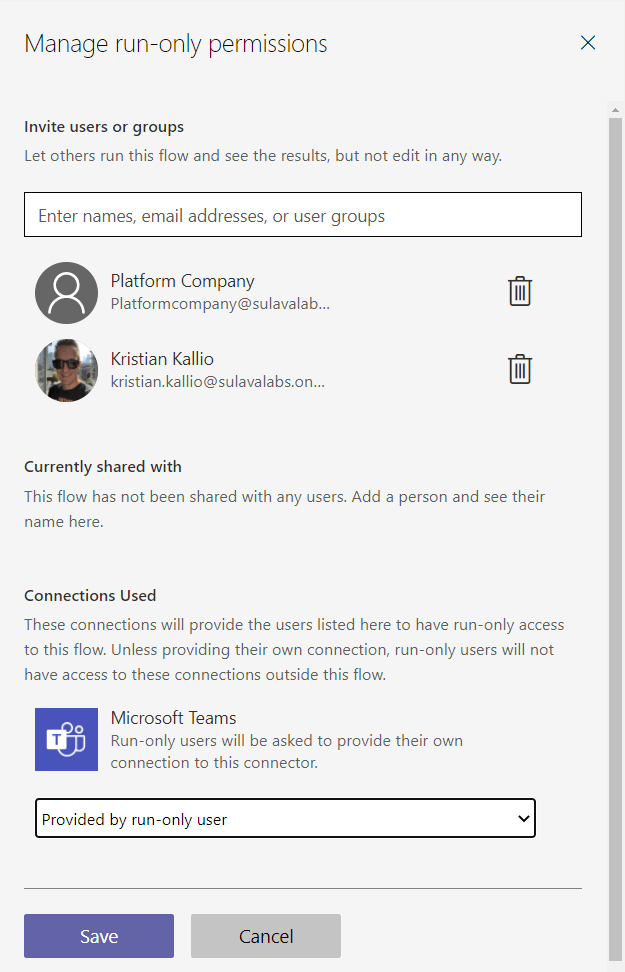Click the Microsoft Teams connector icon
The image size is (625, 972).
pos(66,739)
